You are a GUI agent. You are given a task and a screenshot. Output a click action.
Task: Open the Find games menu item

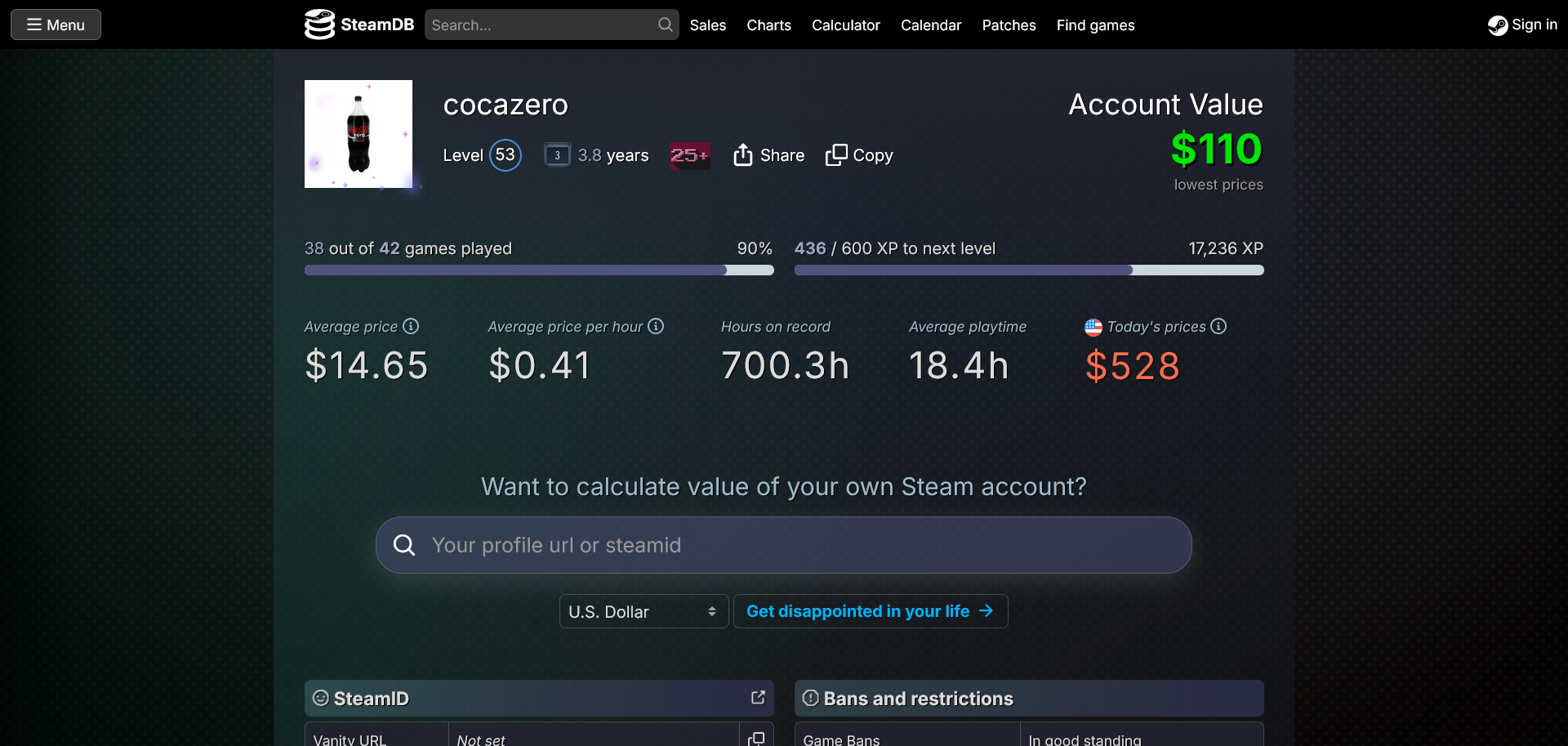(x=1095, y=25)
